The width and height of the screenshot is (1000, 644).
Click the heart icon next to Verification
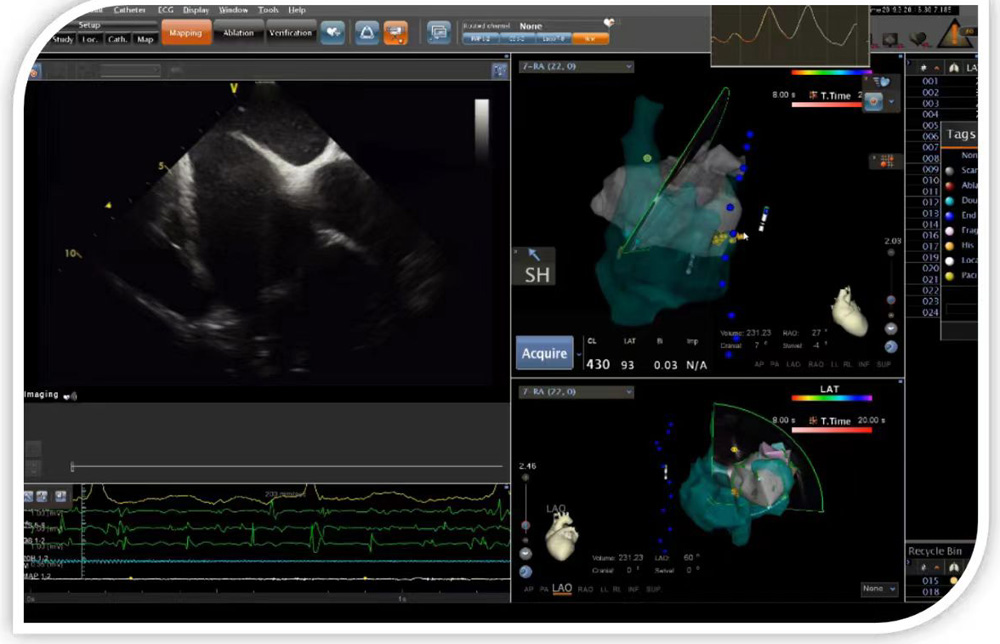tap(334, 33)
